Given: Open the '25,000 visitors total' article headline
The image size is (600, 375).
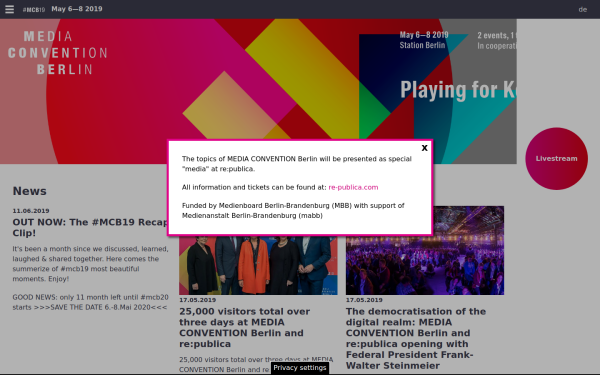Looking at the screenshot, I should click(x=245, y=328).
